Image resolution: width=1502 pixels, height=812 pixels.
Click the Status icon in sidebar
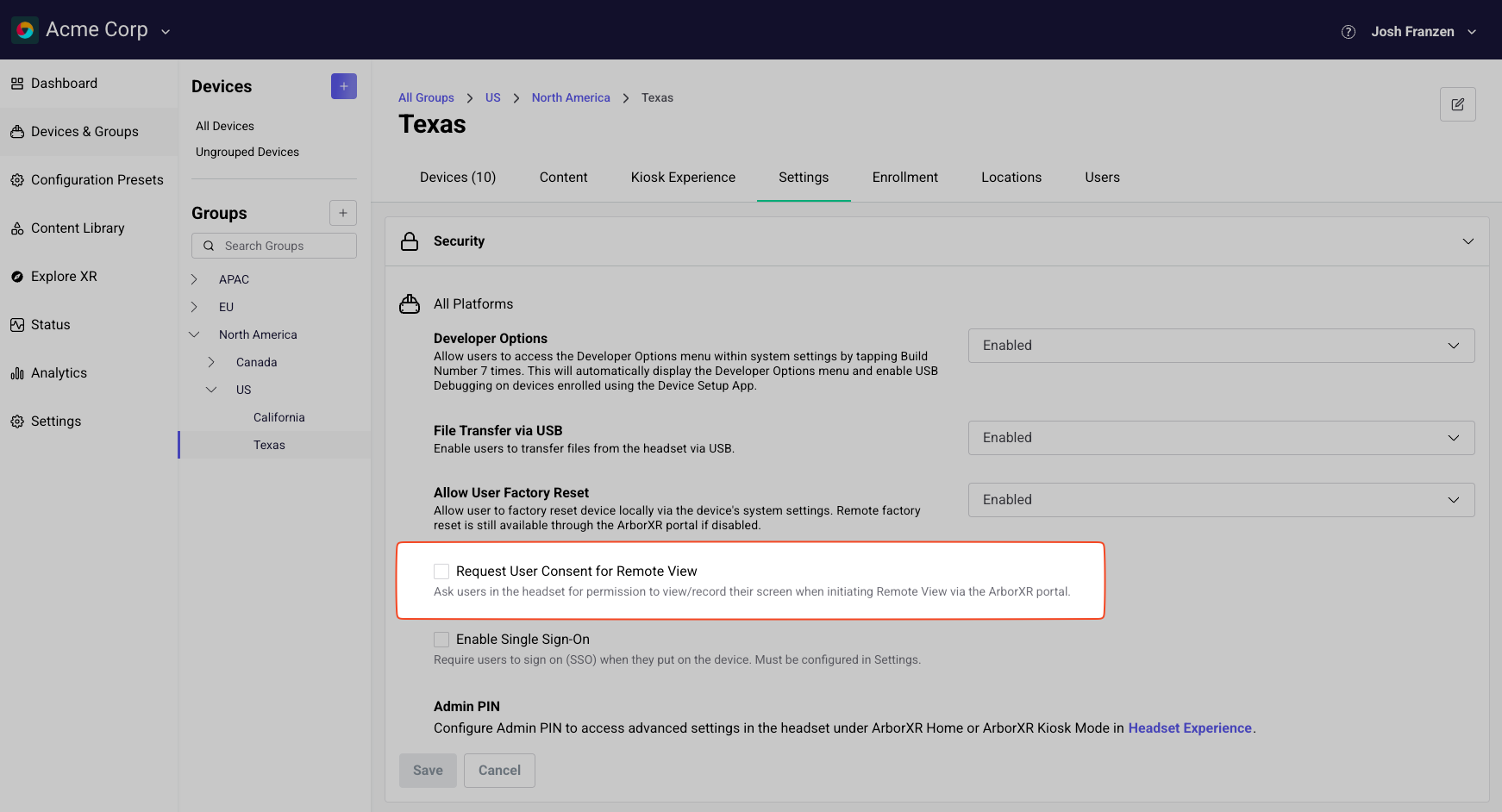pos(17,325)
